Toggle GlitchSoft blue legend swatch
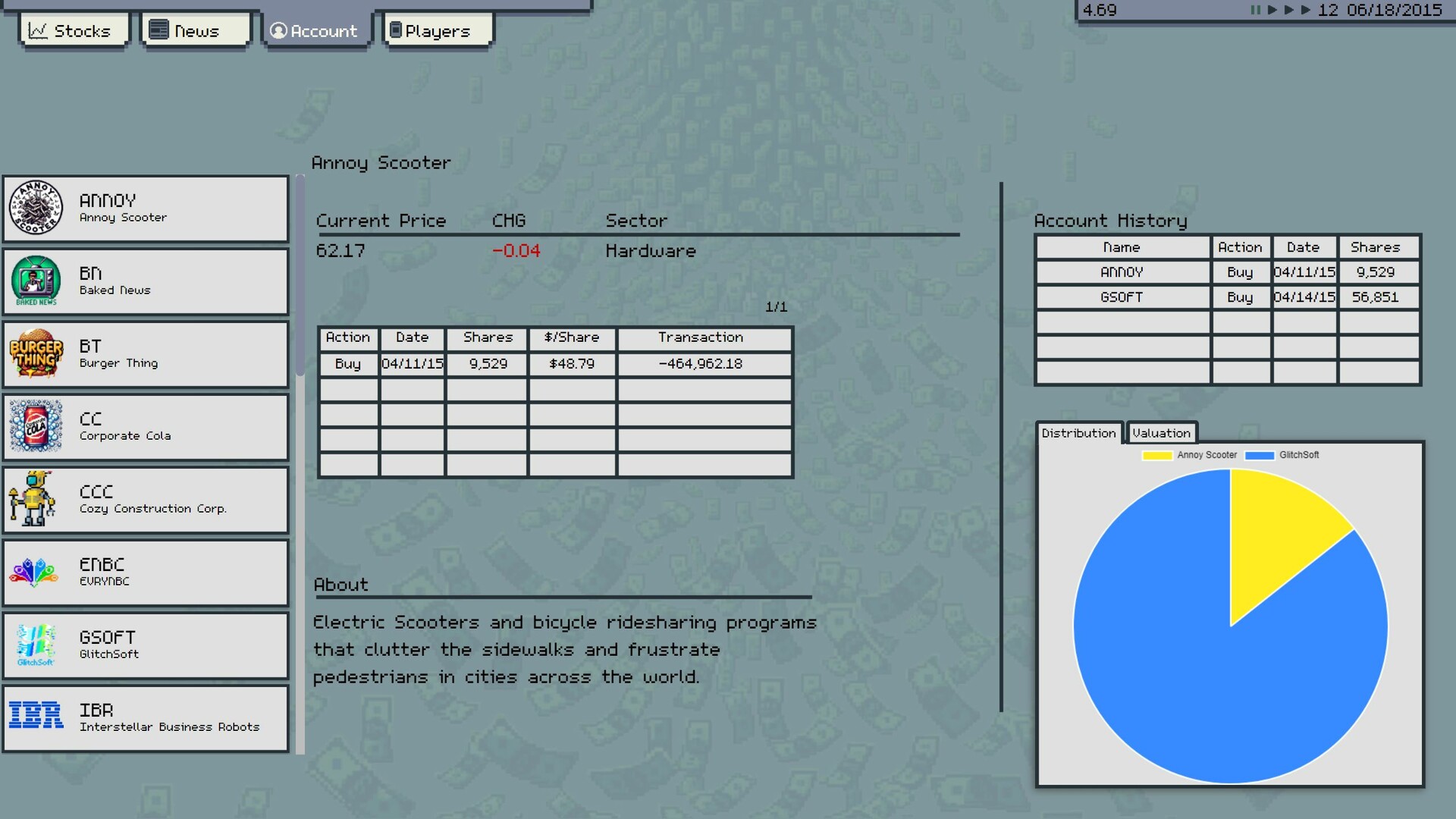The height and width of the screenshot is (819, 1456). click(x=1259, y=456)
